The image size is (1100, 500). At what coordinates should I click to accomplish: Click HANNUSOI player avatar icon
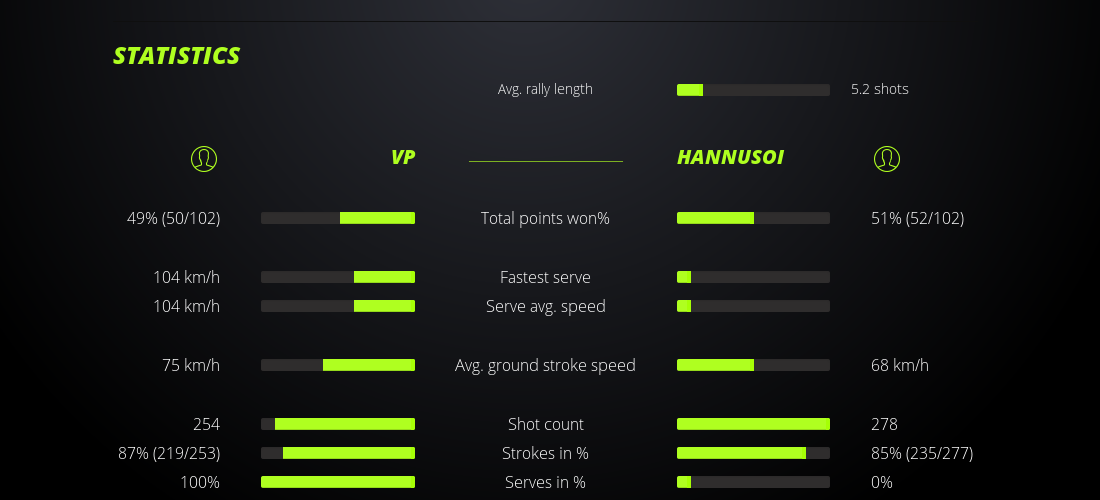pos(886,158)
